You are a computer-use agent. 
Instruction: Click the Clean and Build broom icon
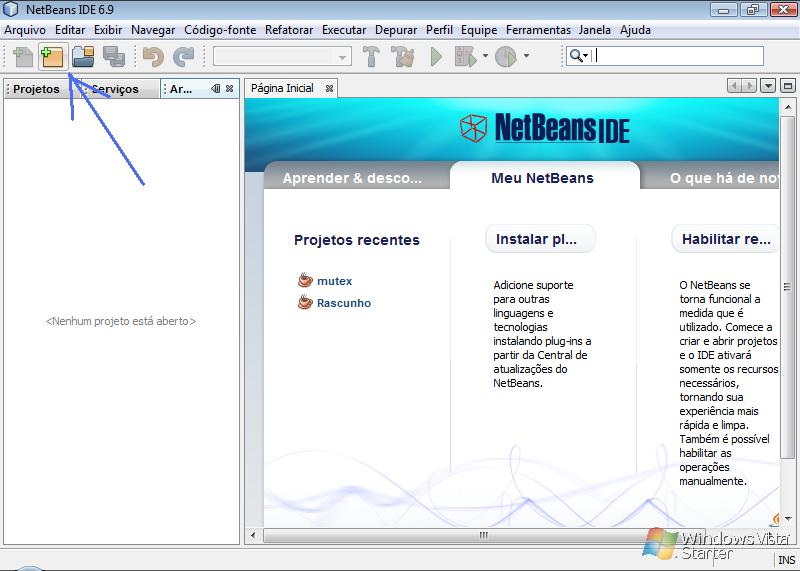[x=402, y=57]
